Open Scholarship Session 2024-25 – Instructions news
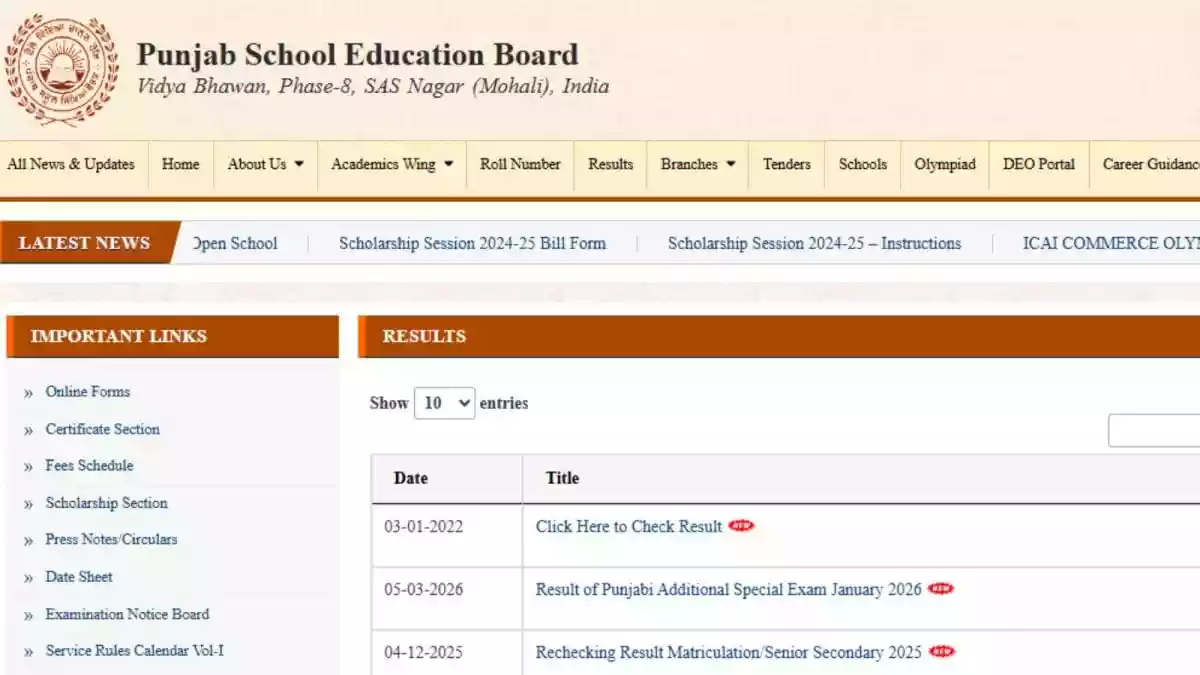 (814, 243)
